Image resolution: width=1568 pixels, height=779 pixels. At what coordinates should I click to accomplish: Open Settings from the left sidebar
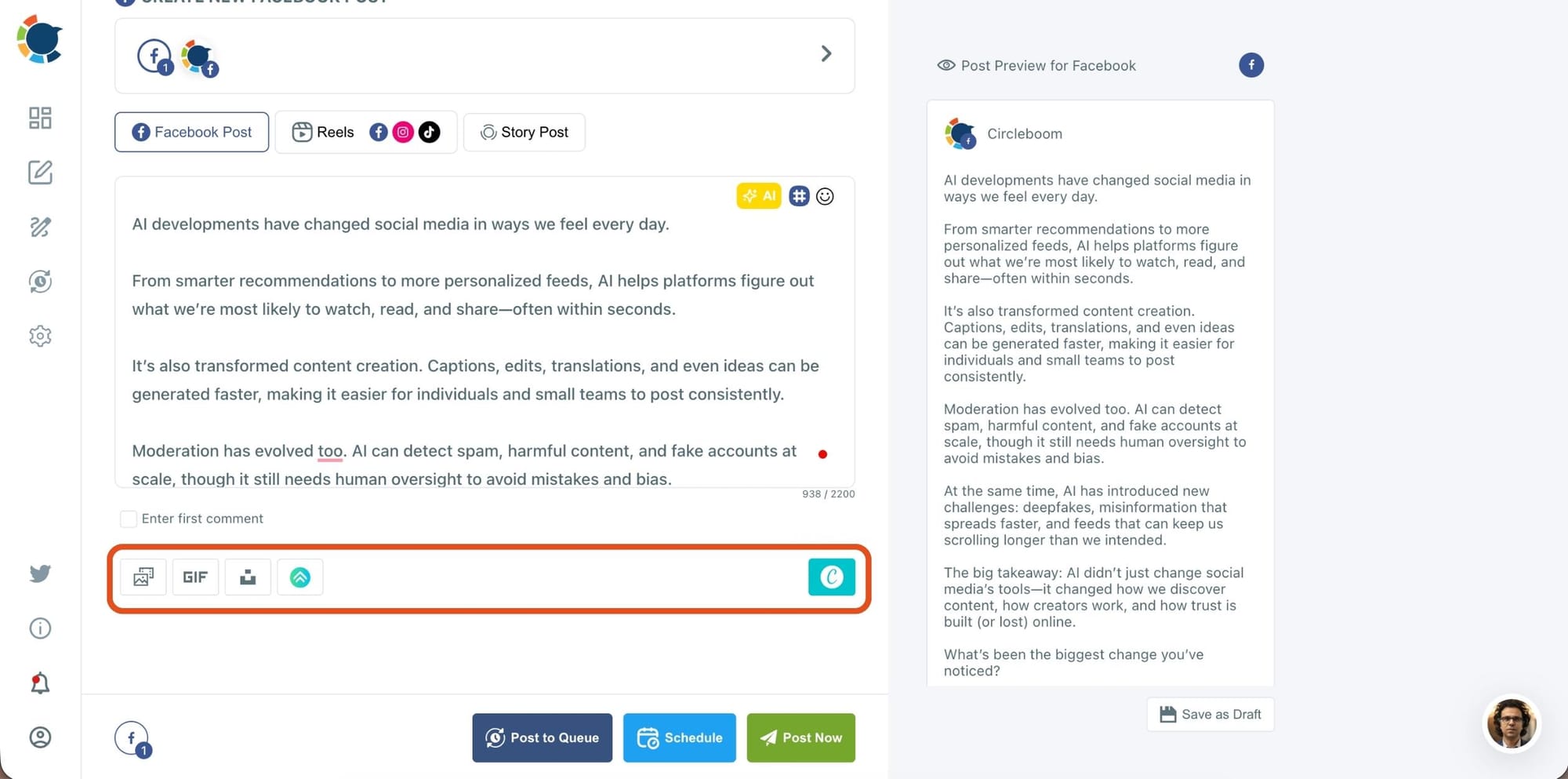point(40,336)
